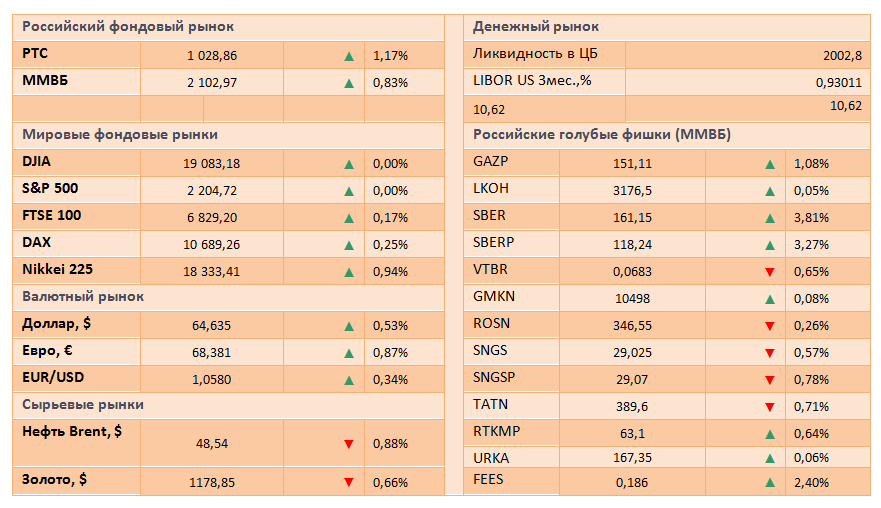The image size is (881, 508).
Task: Click the GAZP ticker label
Action: [490, 162]
